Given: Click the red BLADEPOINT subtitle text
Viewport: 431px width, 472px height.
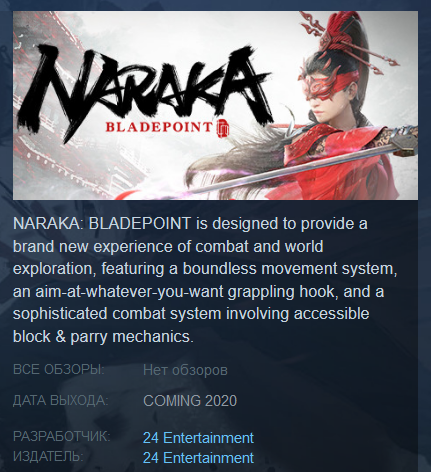Looking at the screenshot, I should (x=159, y=127).
